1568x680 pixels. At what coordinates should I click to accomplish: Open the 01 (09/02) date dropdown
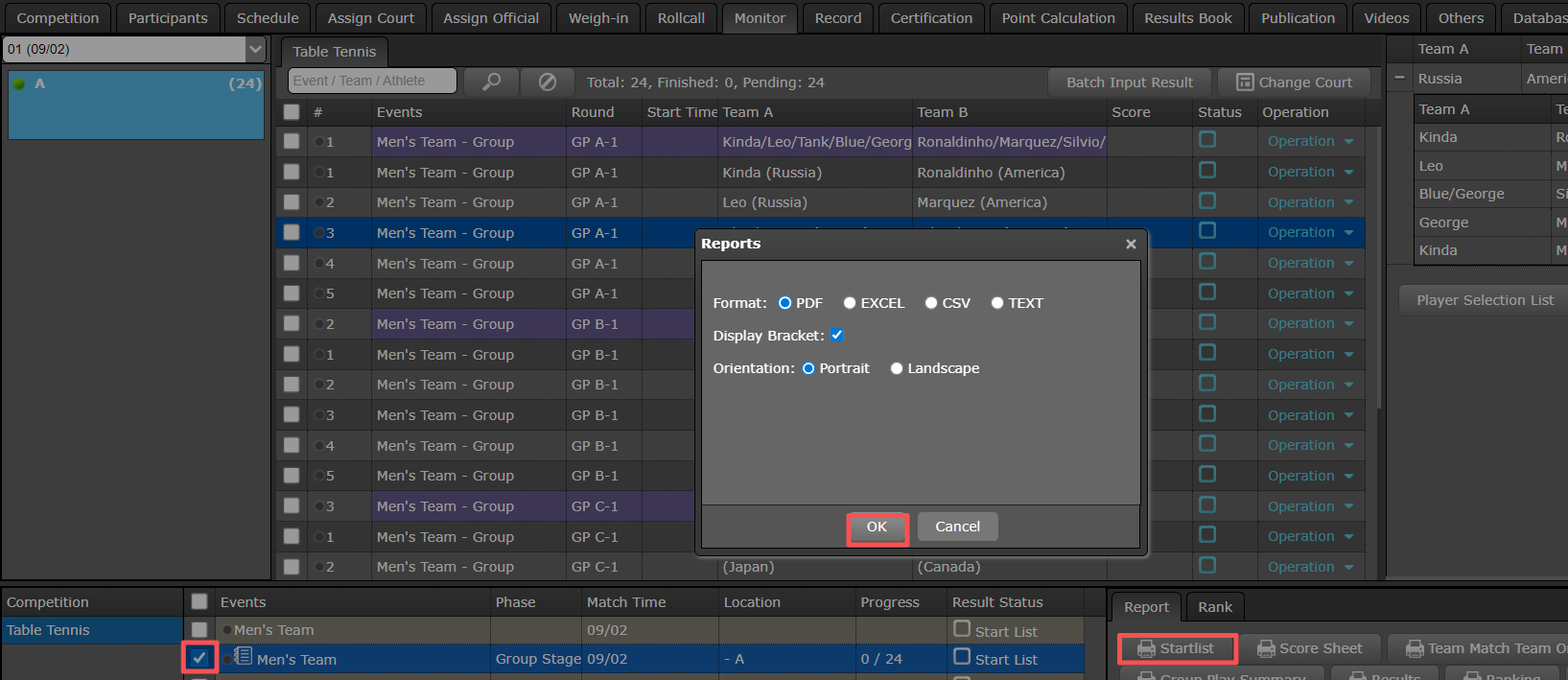point(255,49)
